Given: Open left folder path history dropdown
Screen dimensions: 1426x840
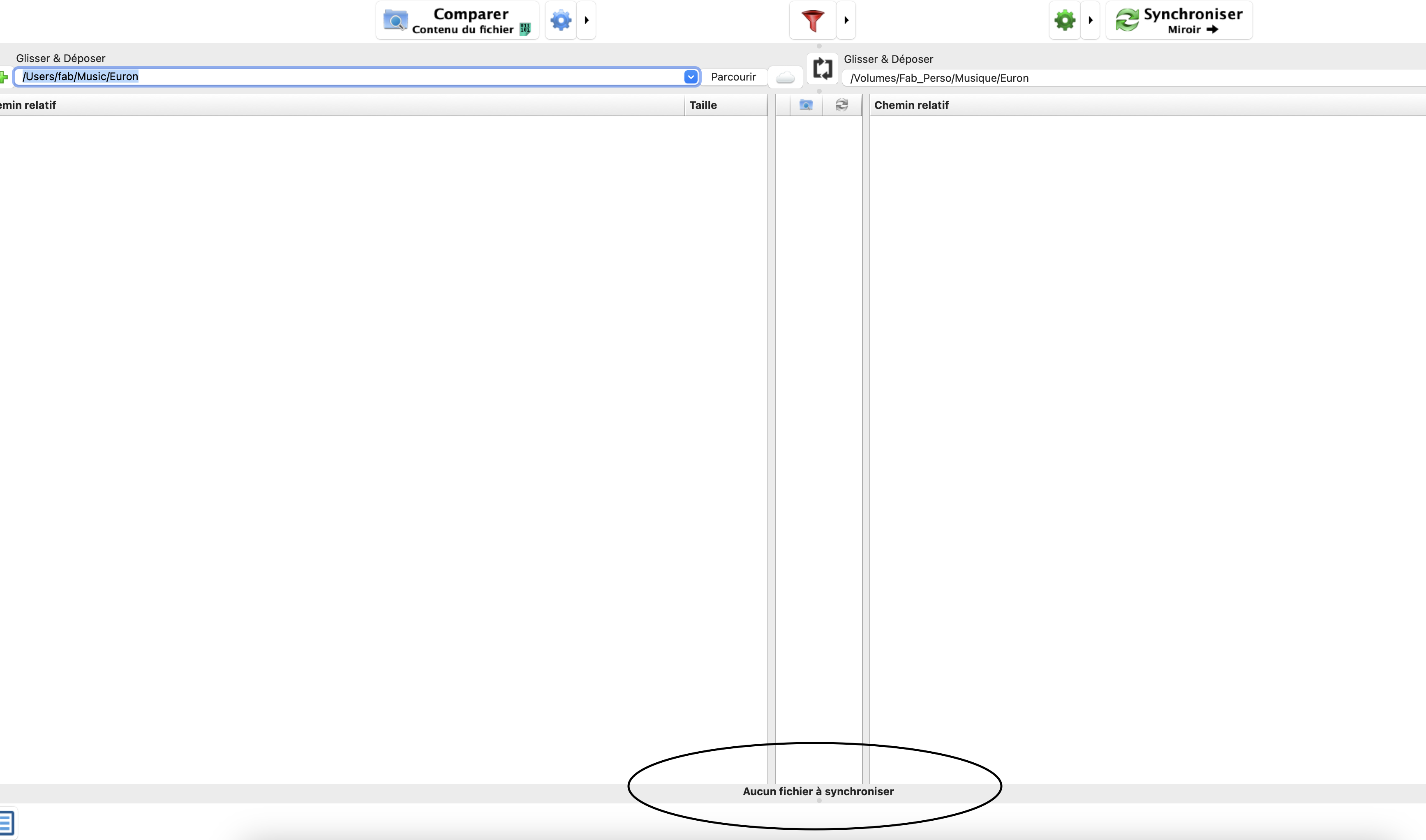Looking at the screenshot, I should (691, 77).
